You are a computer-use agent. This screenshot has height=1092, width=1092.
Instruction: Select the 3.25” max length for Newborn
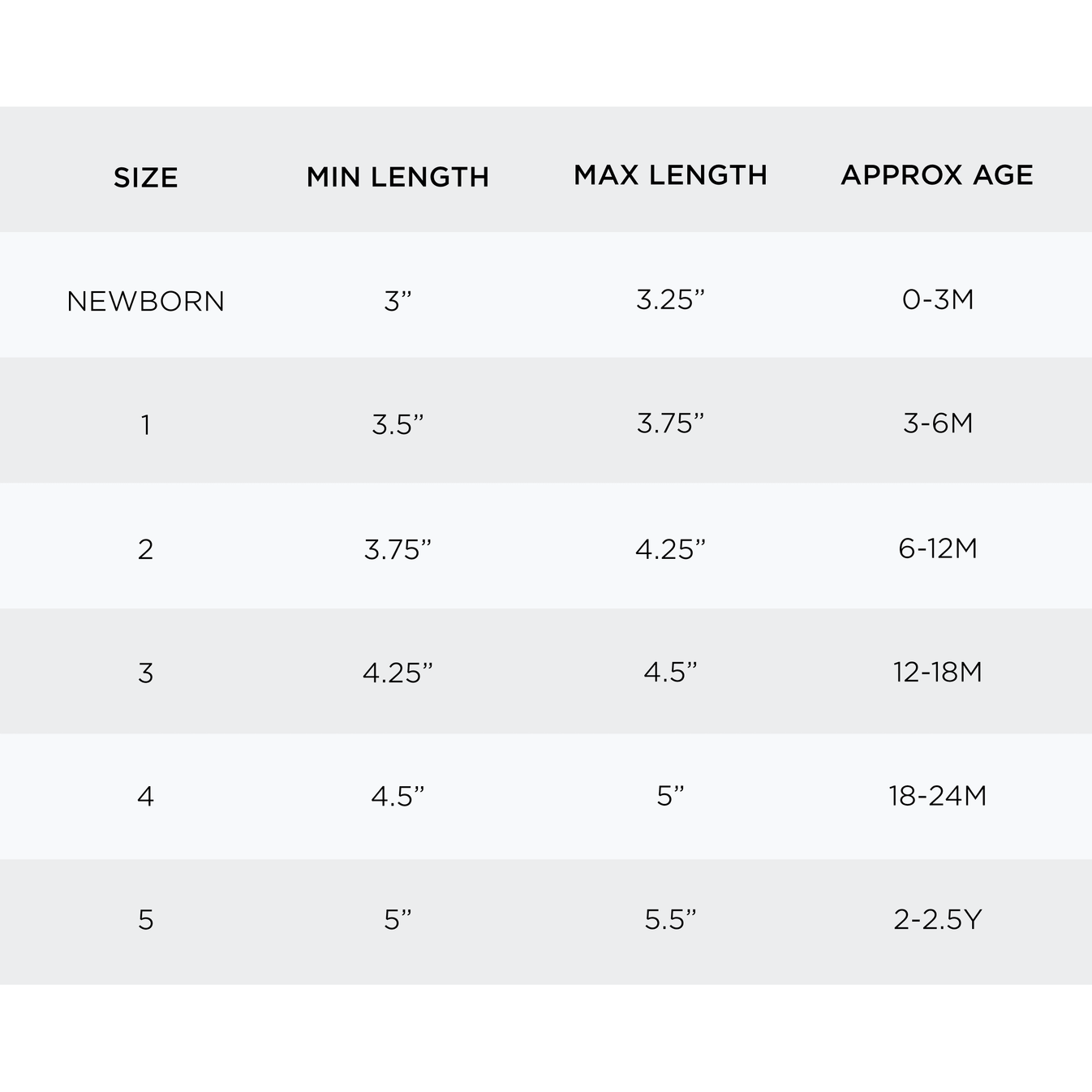tap(670, 299)
